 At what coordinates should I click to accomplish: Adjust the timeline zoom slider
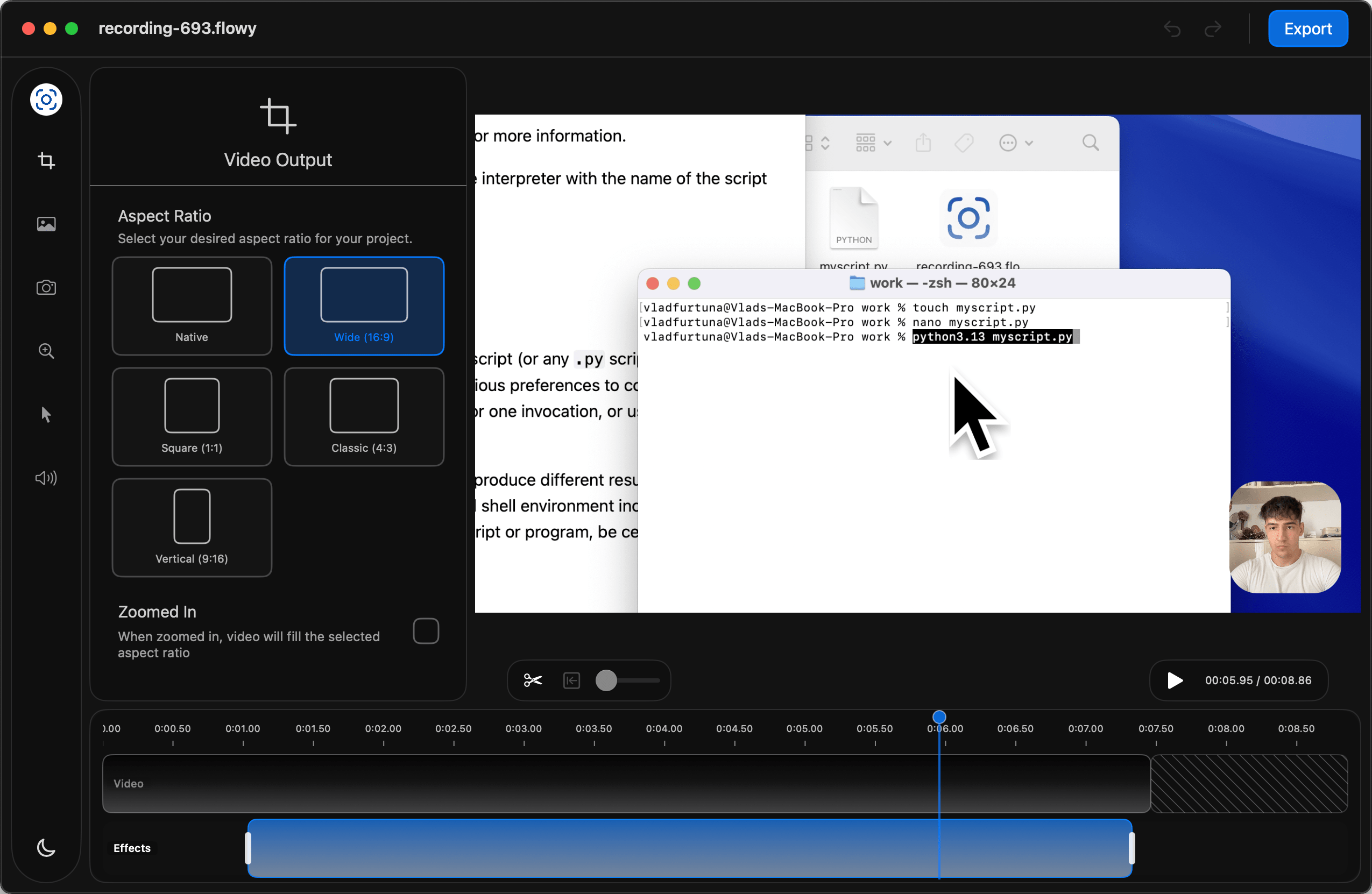pyautogui.click(x=607, y=680)
